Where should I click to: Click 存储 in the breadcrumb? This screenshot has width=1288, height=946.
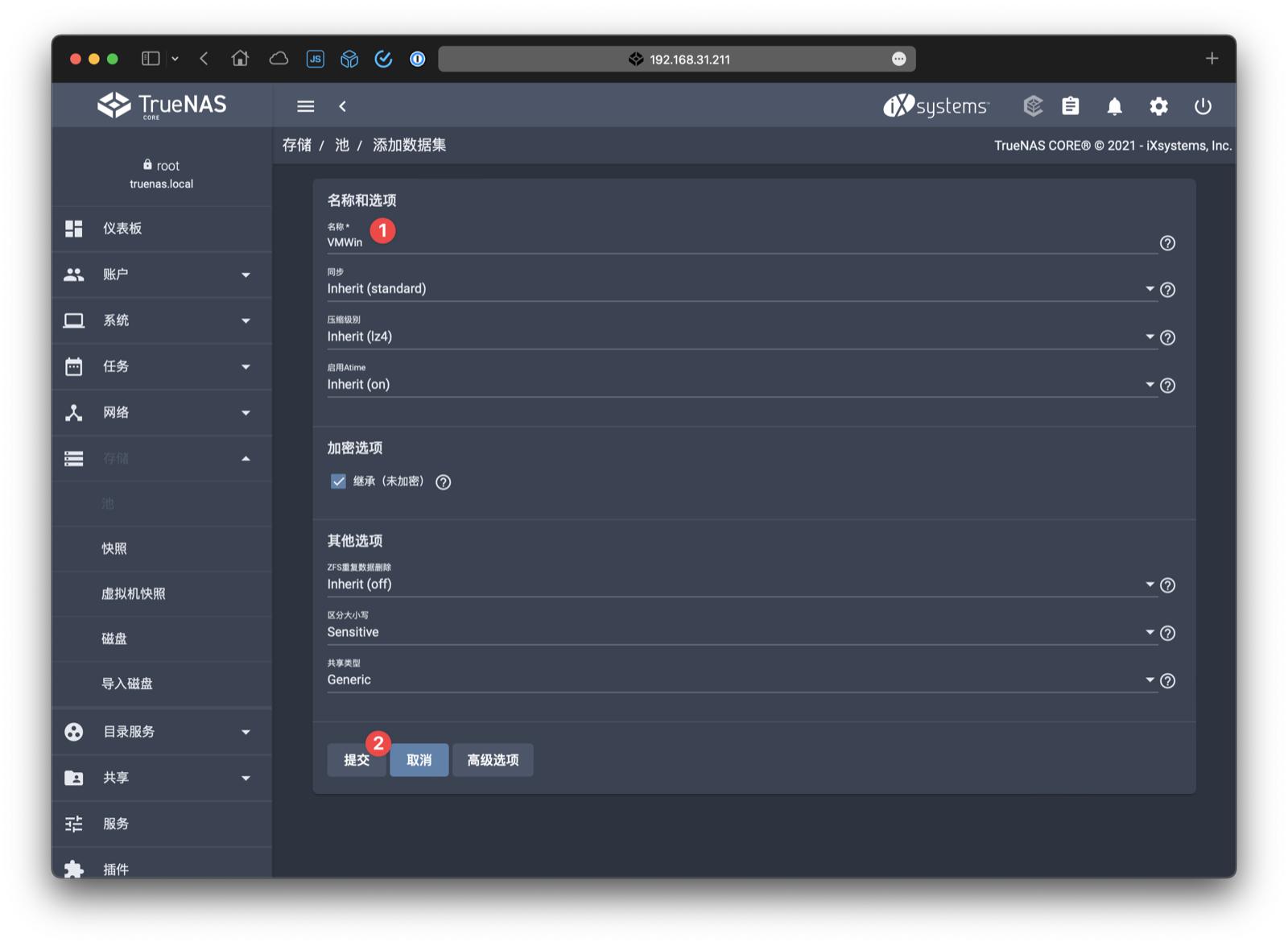(x=298, y=146)
